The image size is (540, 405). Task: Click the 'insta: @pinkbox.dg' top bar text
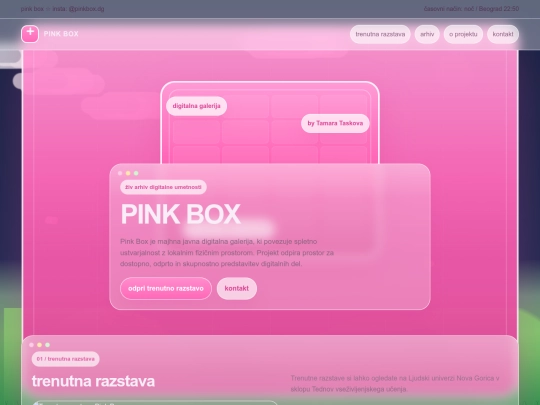[78, 9]
